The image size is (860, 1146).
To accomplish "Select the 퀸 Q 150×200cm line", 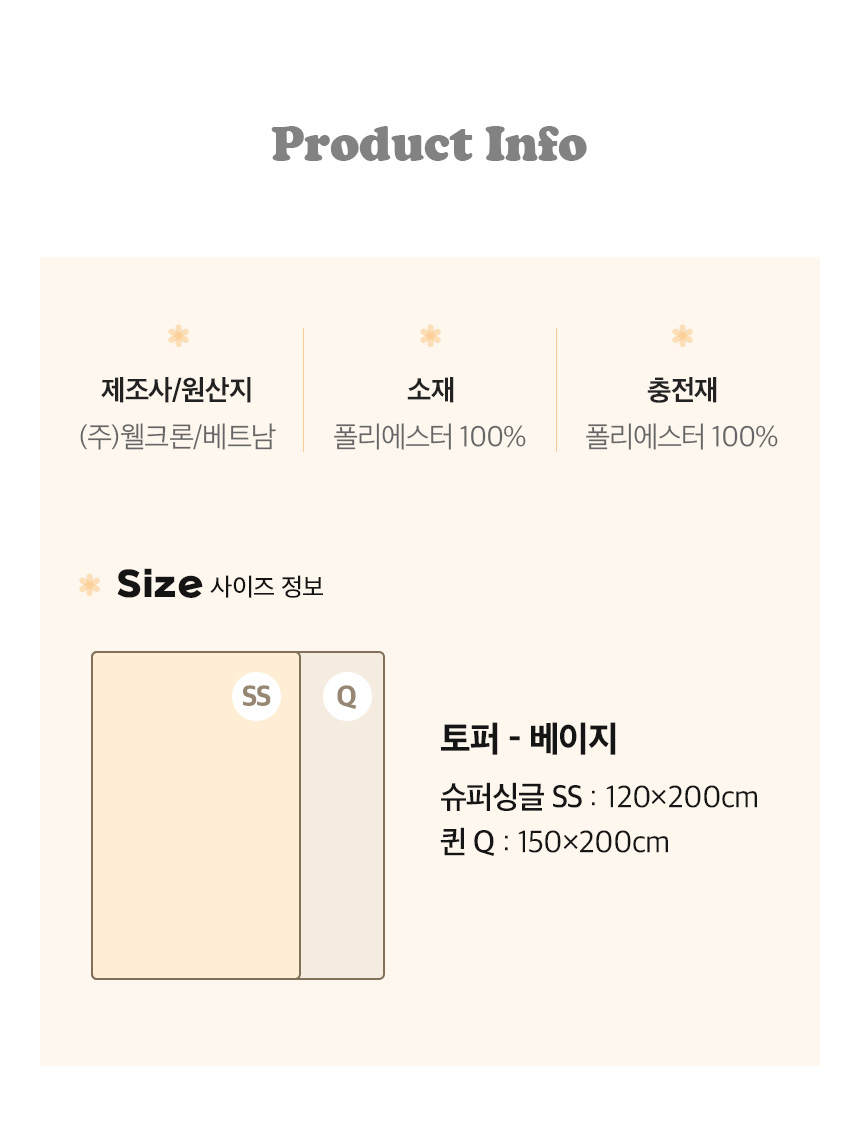I will tap(554, 842).
